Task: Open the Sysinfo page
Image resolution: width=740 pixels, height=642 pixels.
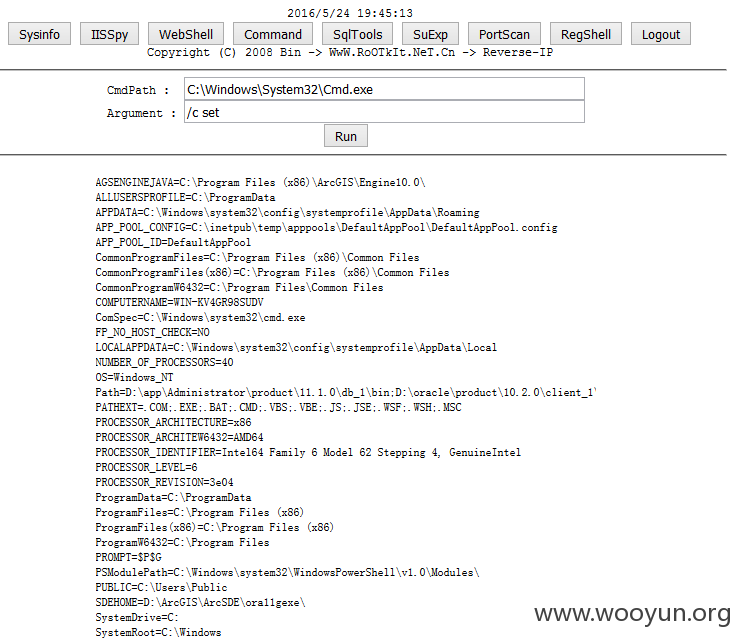Action: point(39,34)
